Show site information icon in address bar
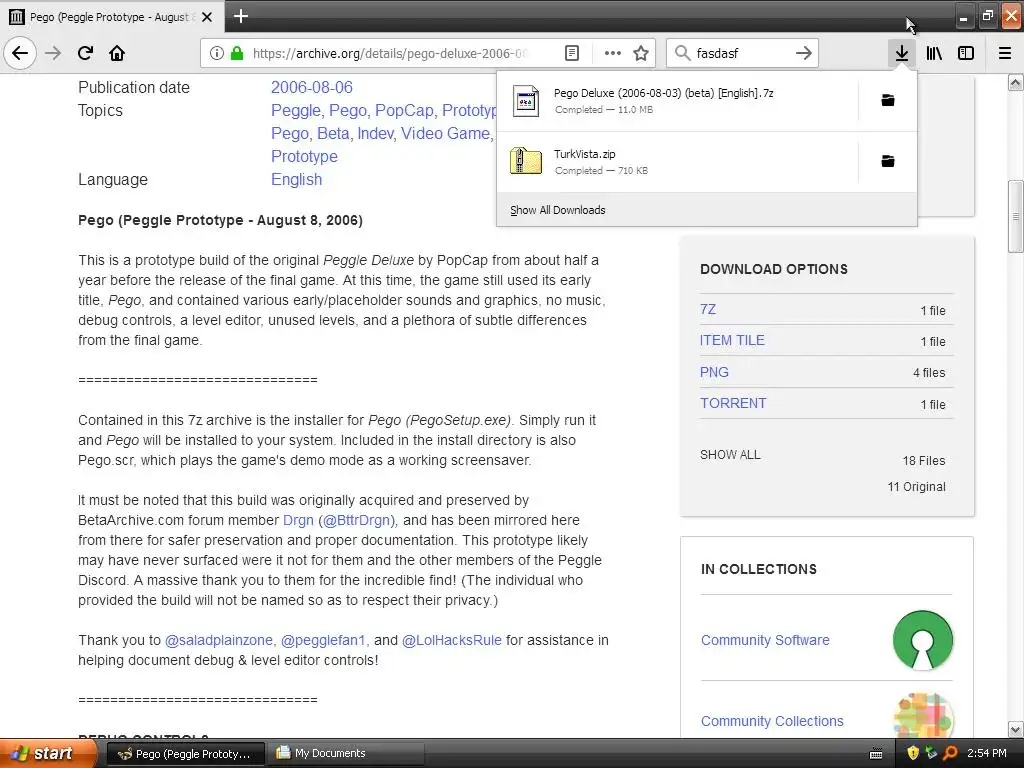 tap(217, 53)
